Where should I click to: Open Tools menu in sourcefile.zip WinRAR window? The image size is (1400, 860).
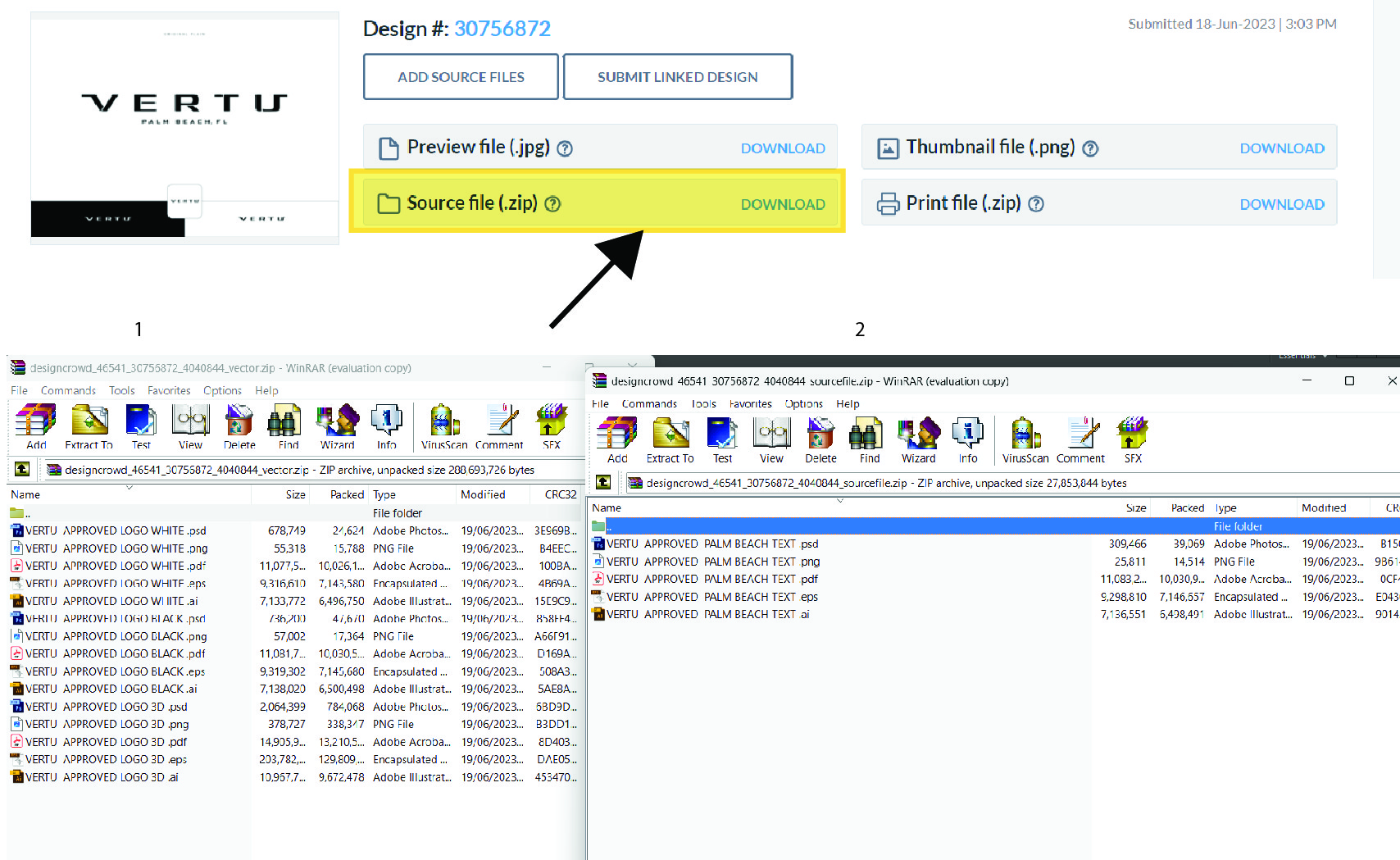pos(703,403)
